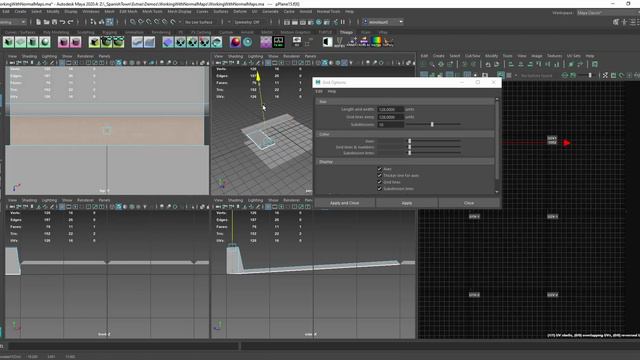Screen dimensions: 640x360
Task: Click the teal ring shelf icon
Action: [x=247, y=42]
